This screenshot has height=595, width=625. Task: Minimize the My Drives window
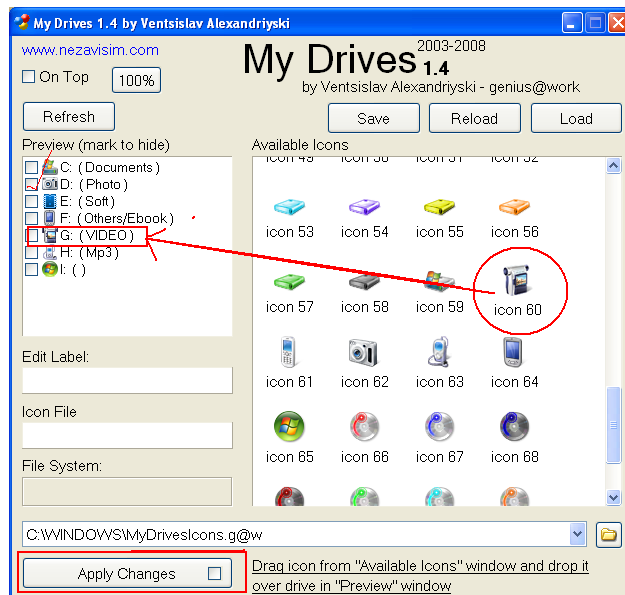572,23
